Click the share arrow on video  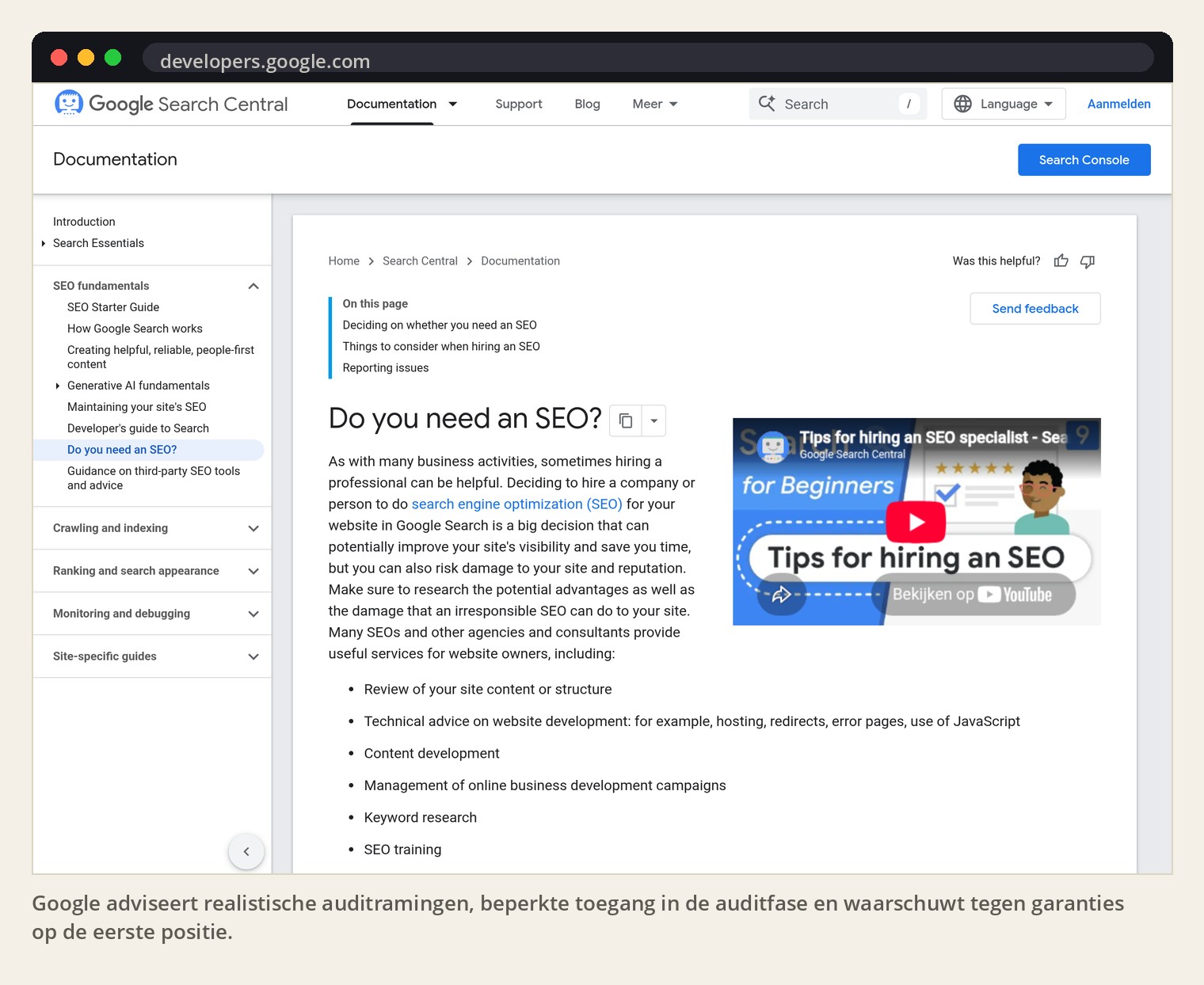tap(781, 594)
